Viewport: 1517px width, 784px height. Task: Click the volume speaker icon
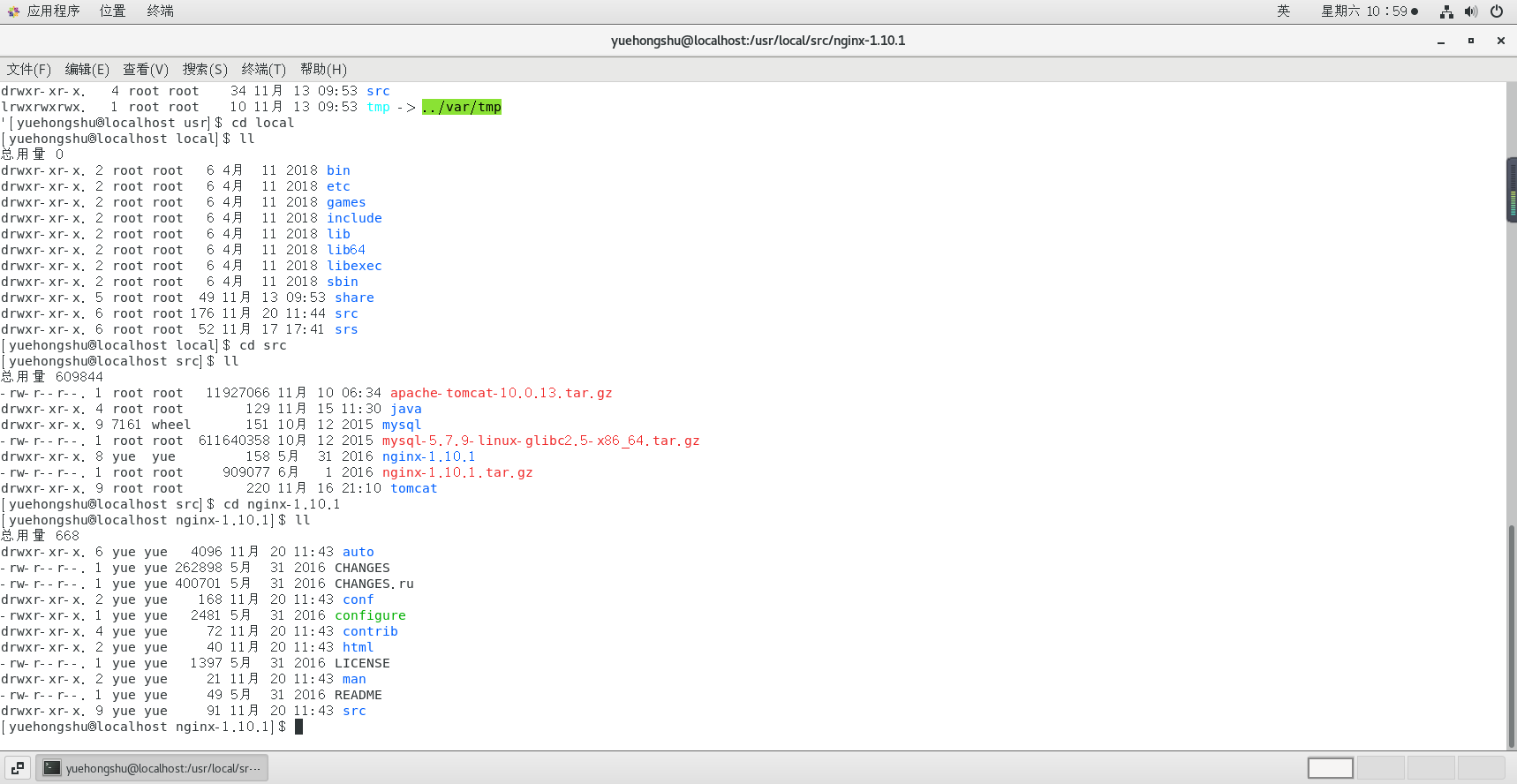click(x=1471, y=11)
